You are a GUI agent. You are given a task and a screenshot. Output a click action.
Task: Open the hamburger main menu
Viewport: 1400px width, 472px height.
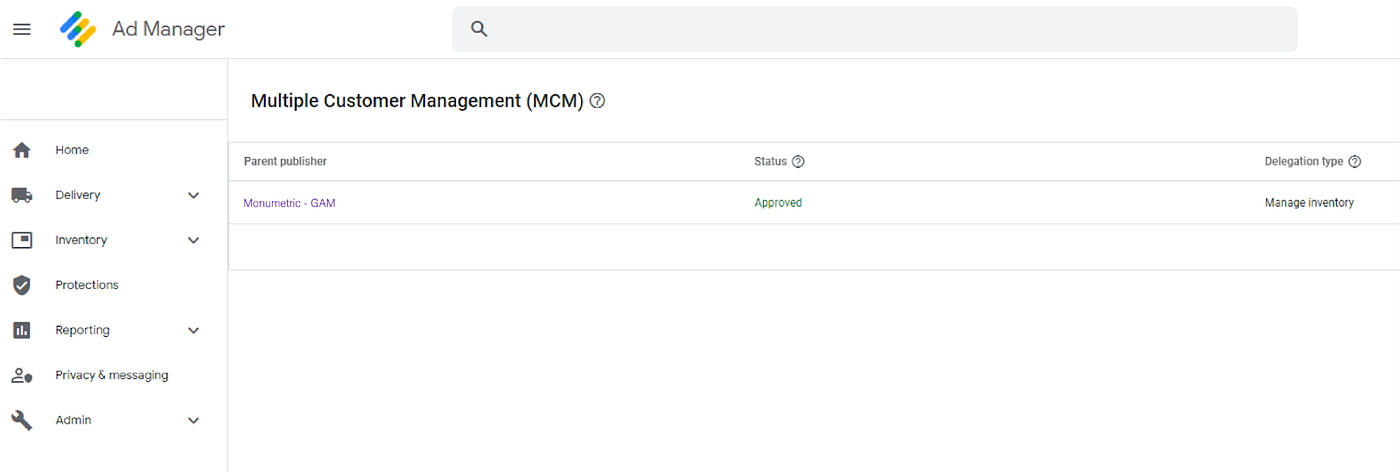tap(22, 29)
